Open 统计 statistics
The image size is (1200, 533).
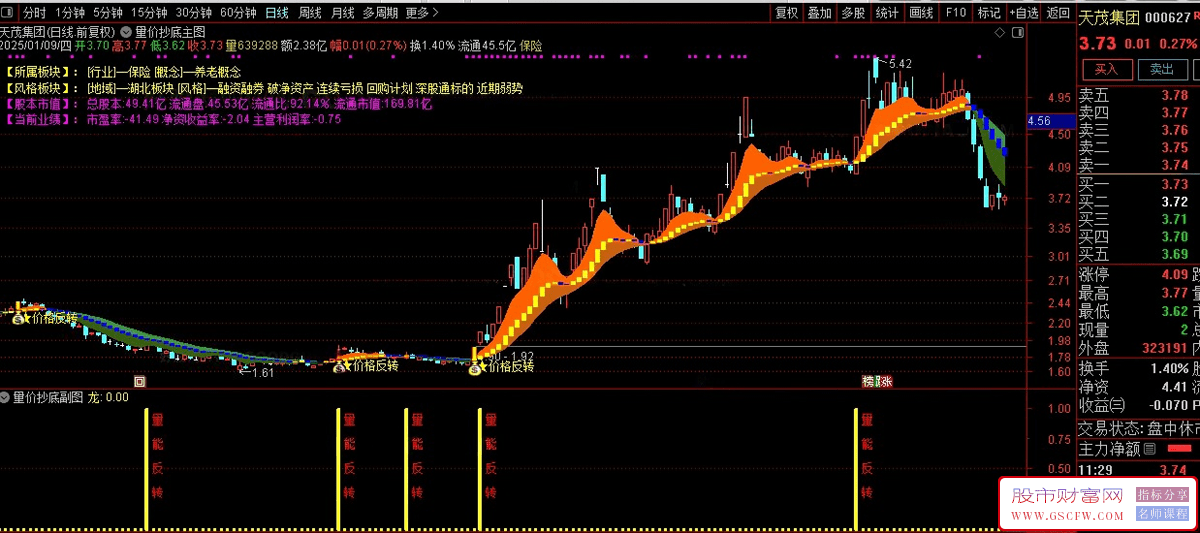coord(887,13)
